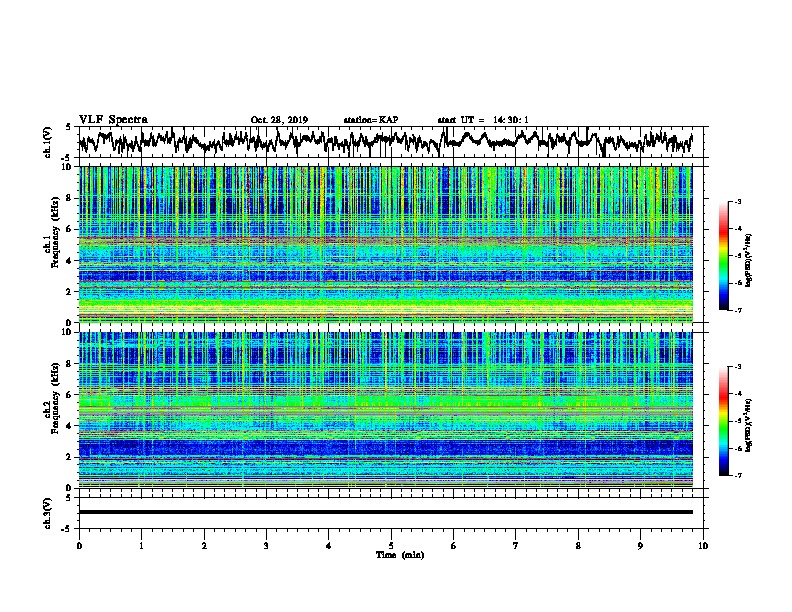Click the "4" kHz tick on ch.1 frequency axis
The height and width of the screenshot is (612, 792).
coord(70,261)
